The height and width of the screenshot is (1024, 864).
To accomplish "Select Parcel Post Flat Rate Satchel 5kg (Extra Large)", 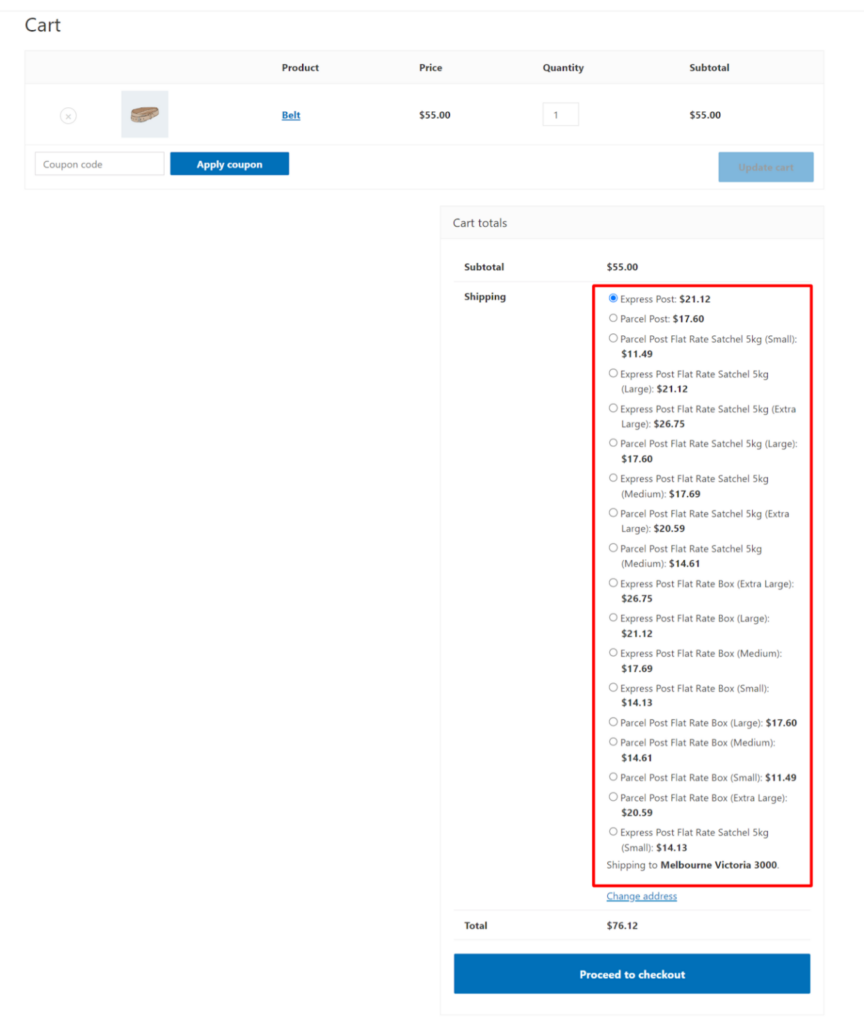I will coord(612,513).
